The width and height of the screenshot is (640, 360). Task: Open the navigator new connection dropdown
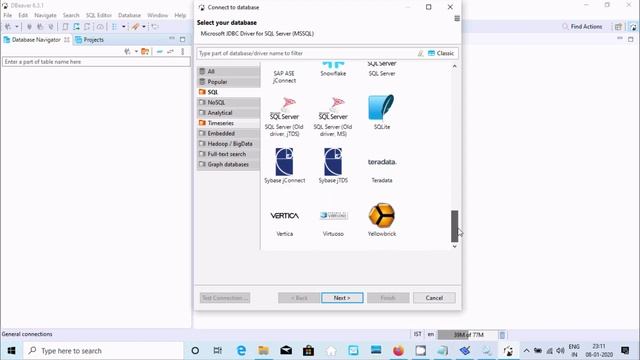(136, 51)
